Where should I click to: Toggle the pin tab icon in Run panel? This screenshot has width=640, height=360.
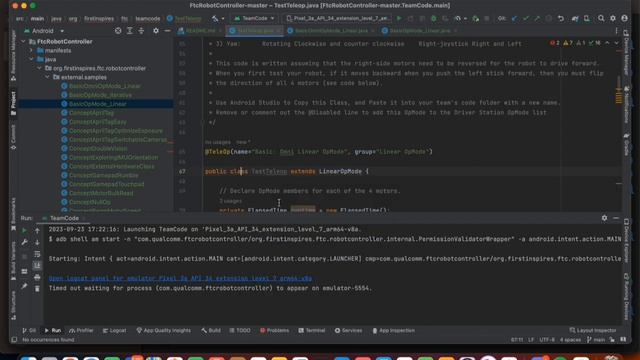coord(24,287)
